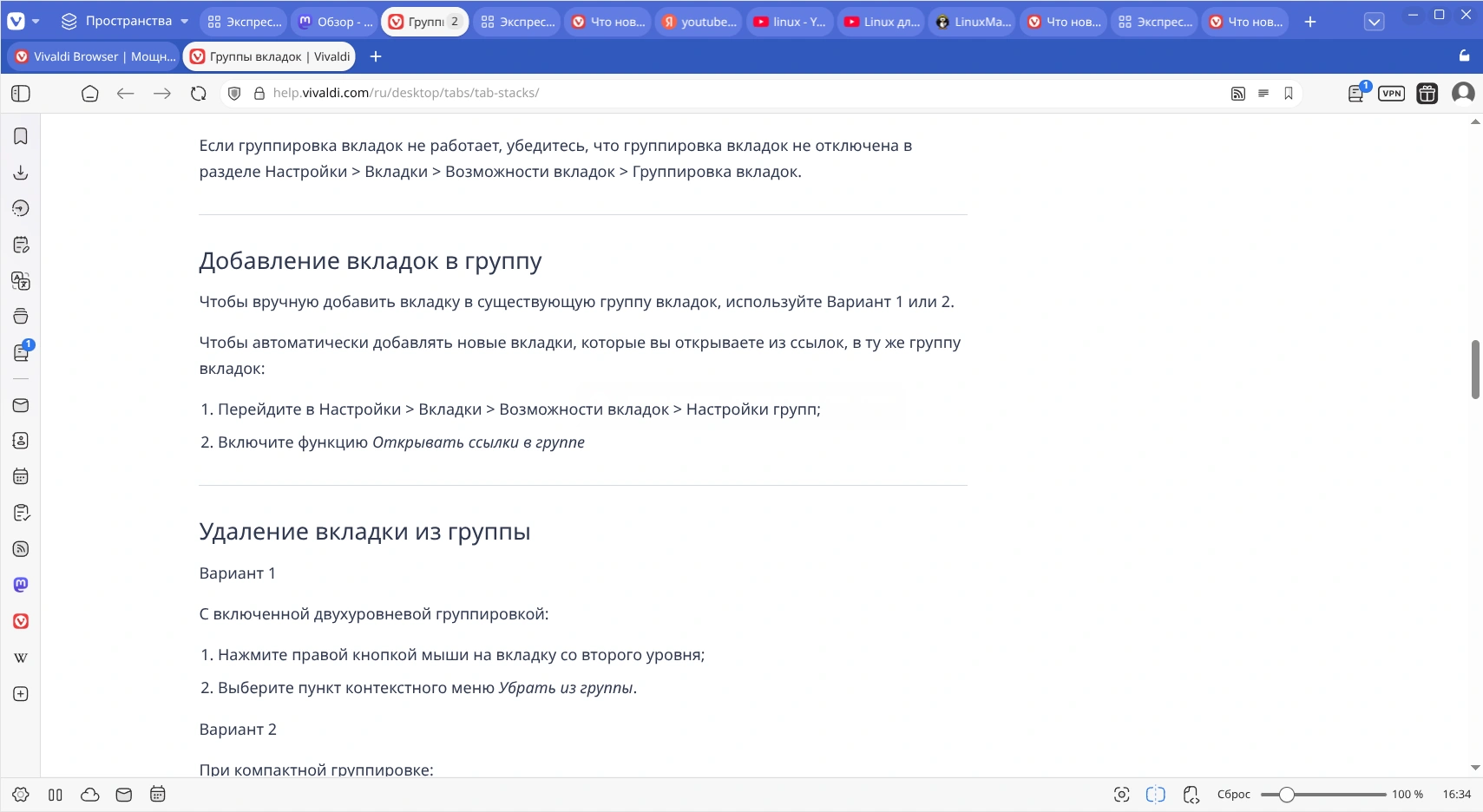Open the Mastodon web panel

[x=20, y=584]
